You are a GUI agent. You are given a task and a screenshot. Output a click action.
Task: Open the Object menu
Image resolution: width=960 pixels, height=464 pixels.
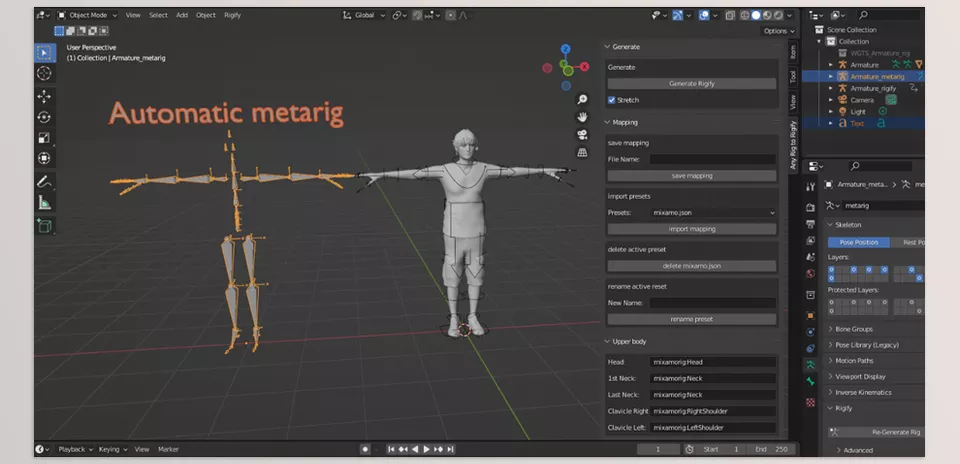coord(206,15)
